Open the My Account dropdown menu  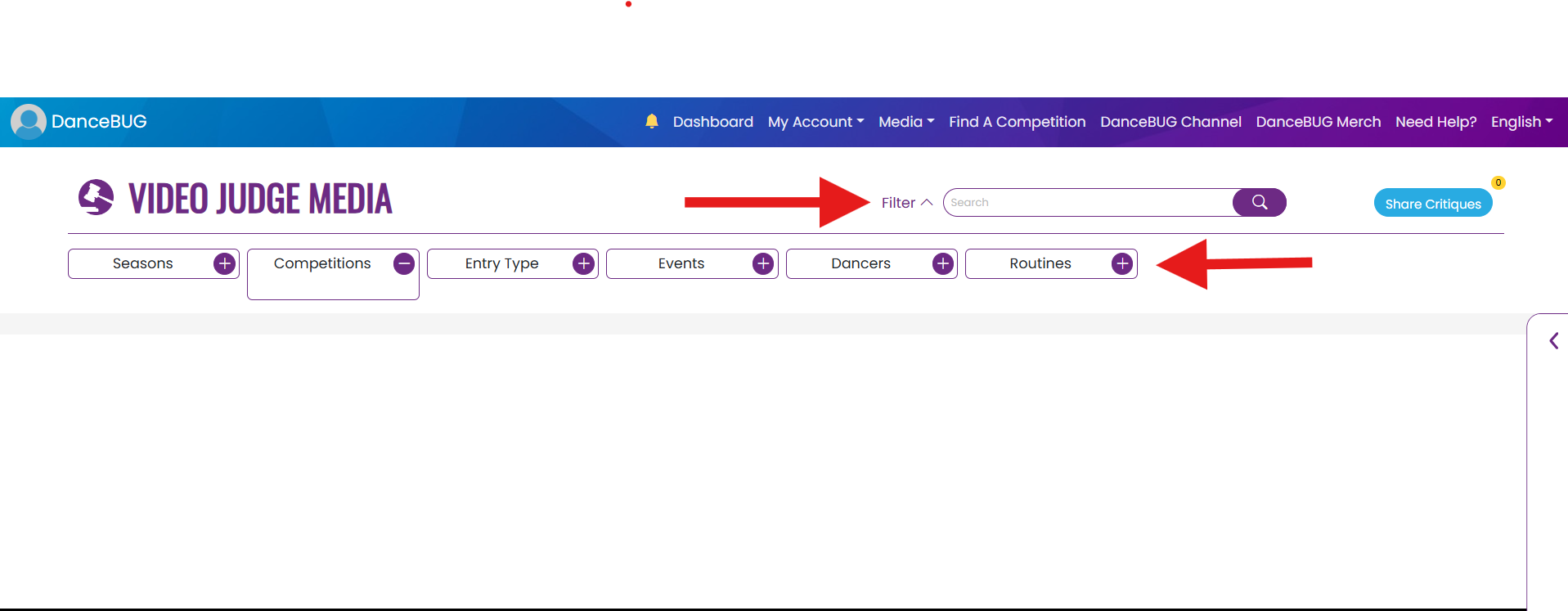[815, 122]
